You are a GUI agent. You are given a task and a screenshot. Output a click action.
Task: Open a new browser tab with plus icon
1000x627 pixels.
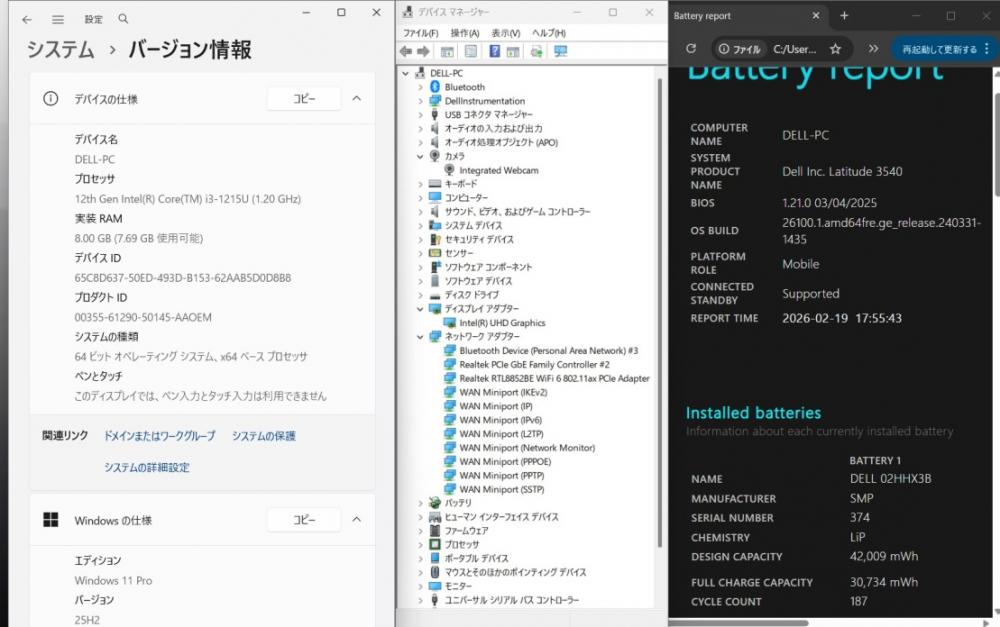pos(844,16)
